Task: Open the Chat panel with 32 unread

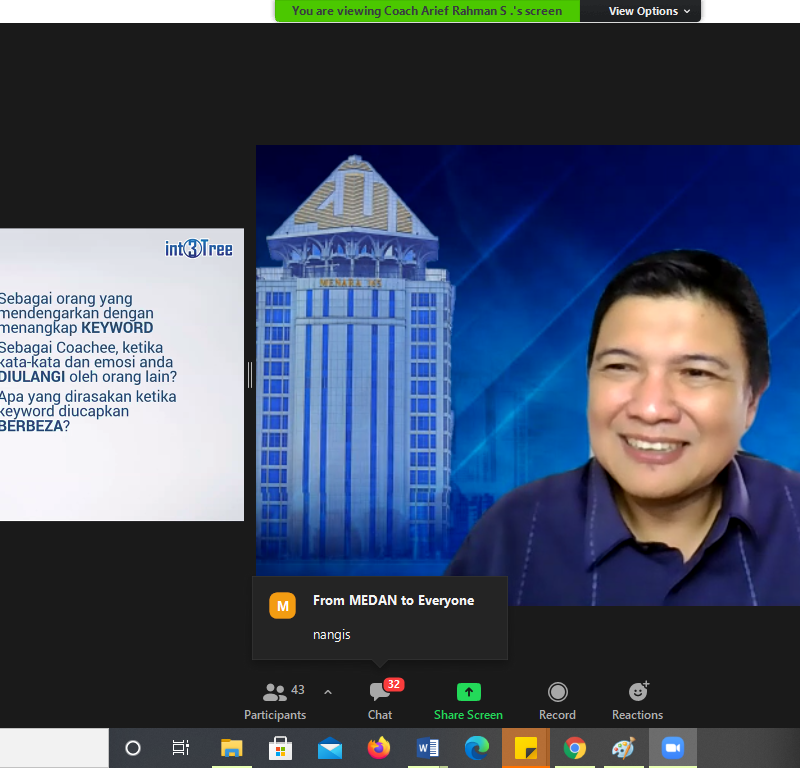Action: 380,700
